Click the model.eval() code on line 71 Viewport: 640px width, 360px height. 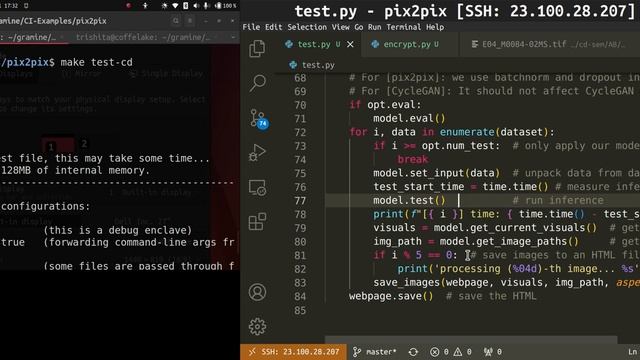409,118
